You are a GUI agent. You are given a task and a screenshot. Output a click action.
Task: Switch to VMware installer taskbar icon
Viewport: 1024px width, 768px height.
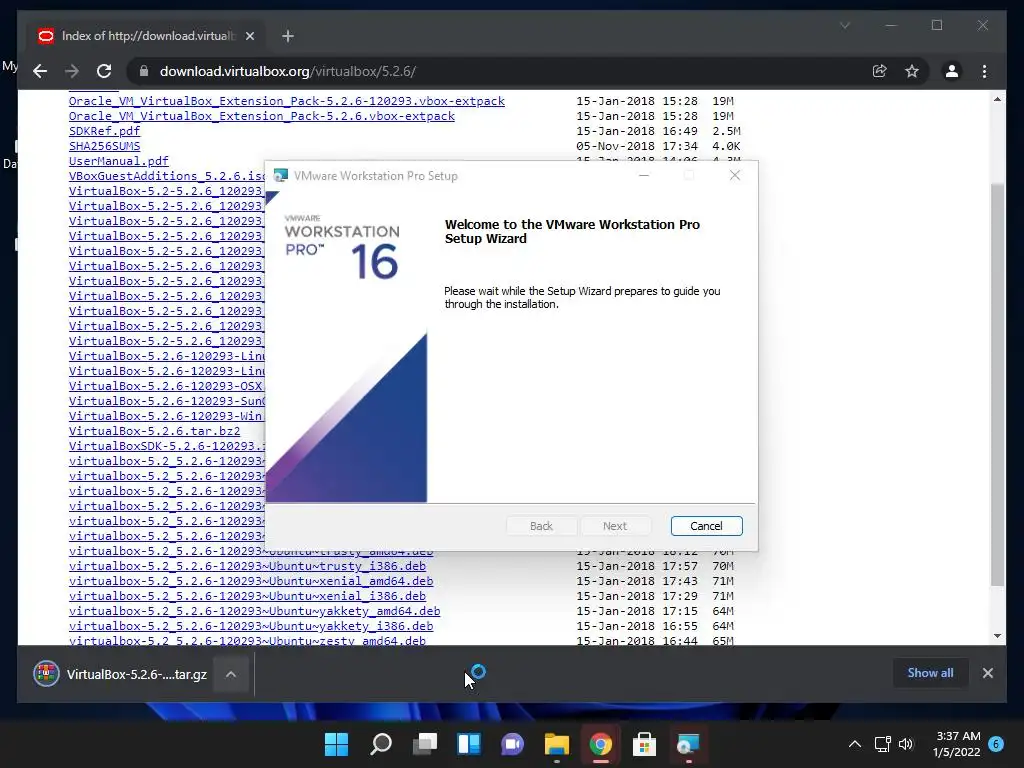tap(688, 744)
